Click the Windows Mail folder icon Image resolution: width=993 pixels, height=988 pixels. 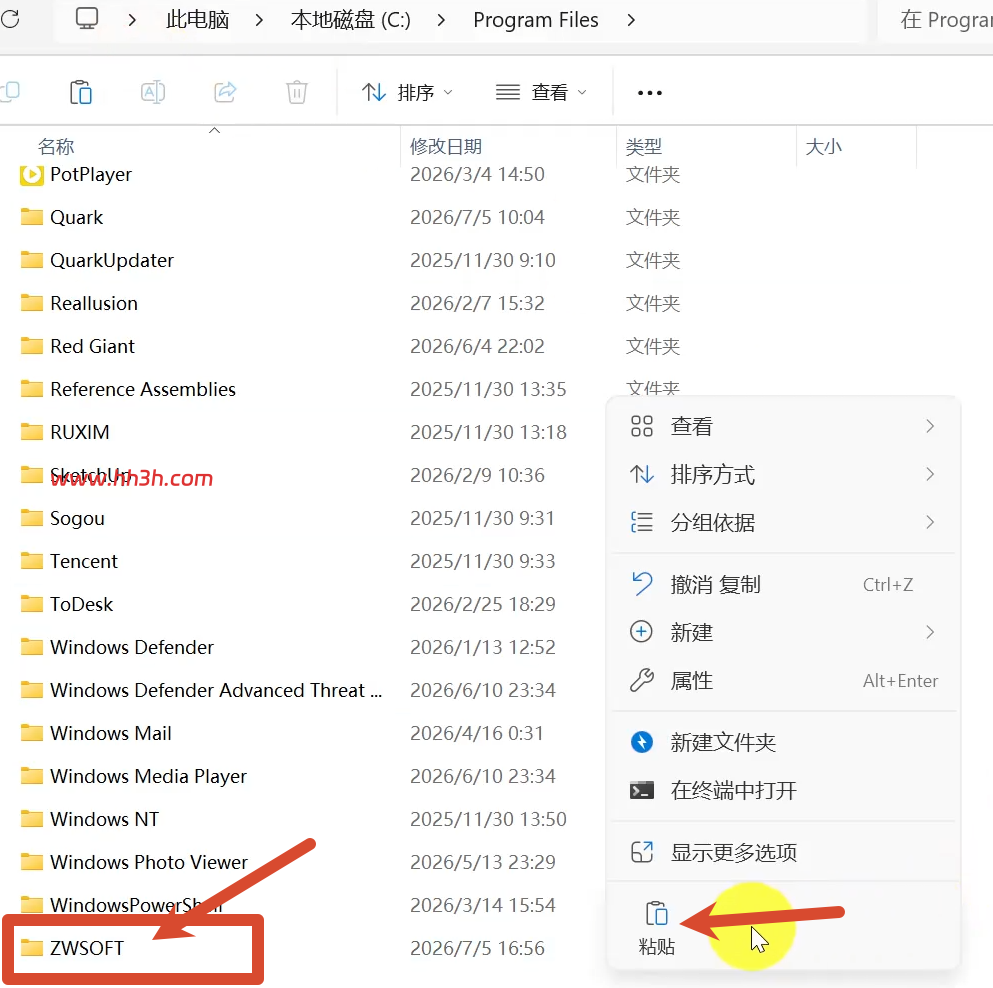tap(32, 733)
